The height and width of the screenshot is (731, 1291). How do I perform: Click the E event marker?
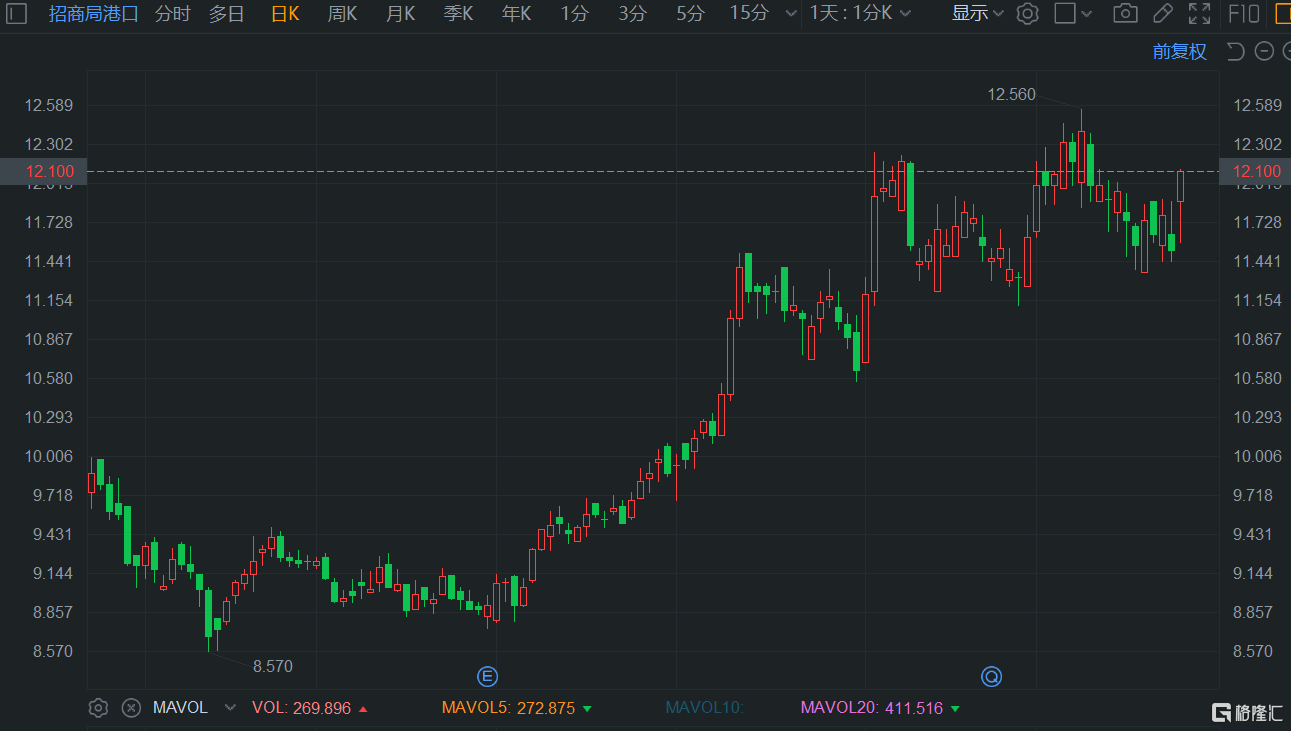[x=487, y=677]
